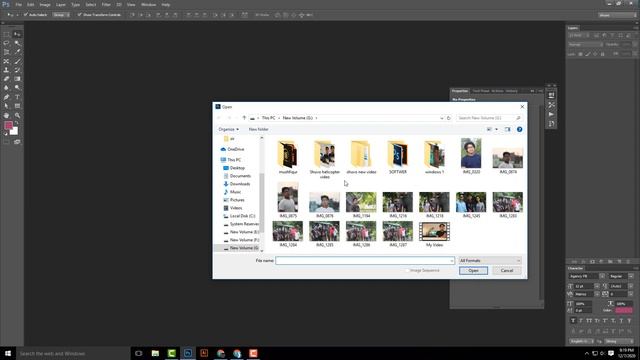Viewport: 640px width, 360px height.
Task: Select Downloads in navigation pane
Action: pyautogui.click(x=240, y=184)
